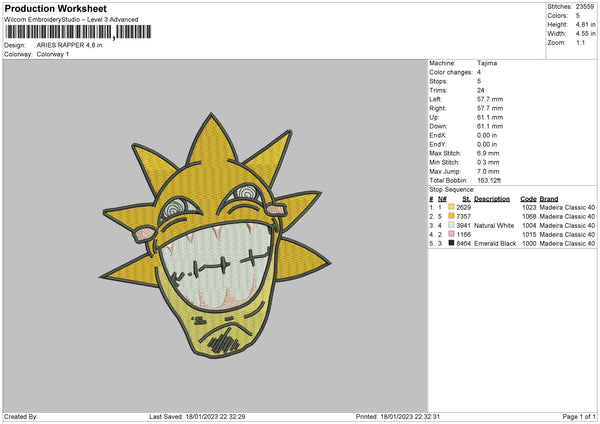Click thread code 1023 in stop sequence
The image size is (600, 424).
(x=529, y=207)
